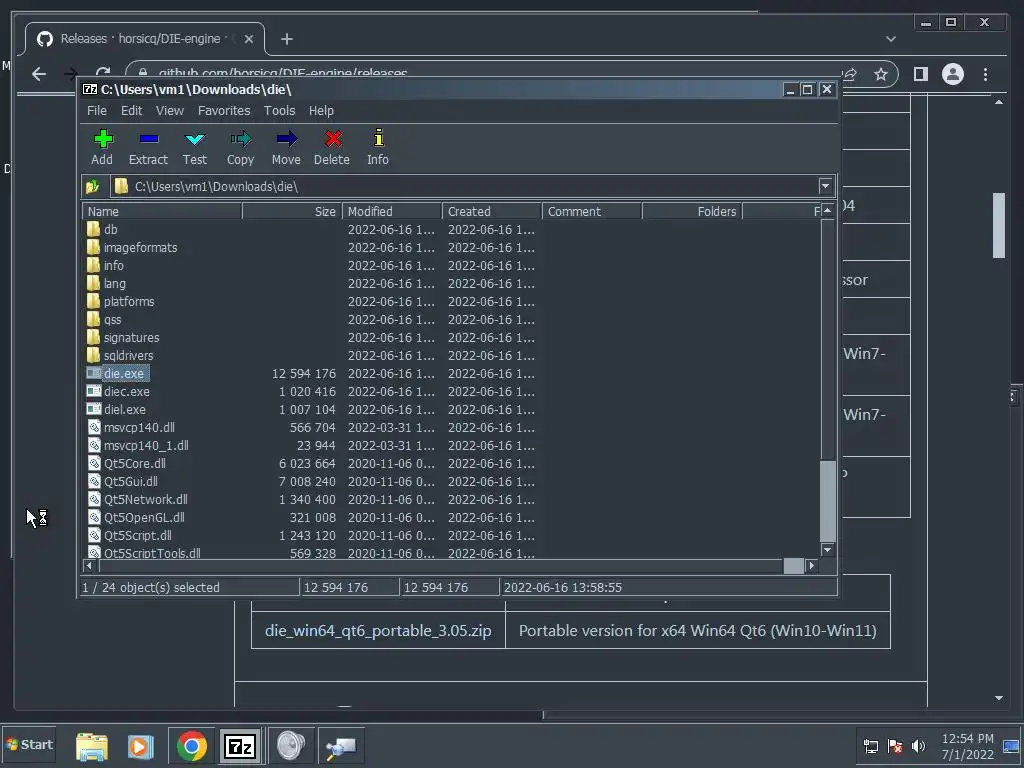Select the platforms folder
Viewport: 1024px width, 768px height.
(129, 301)
